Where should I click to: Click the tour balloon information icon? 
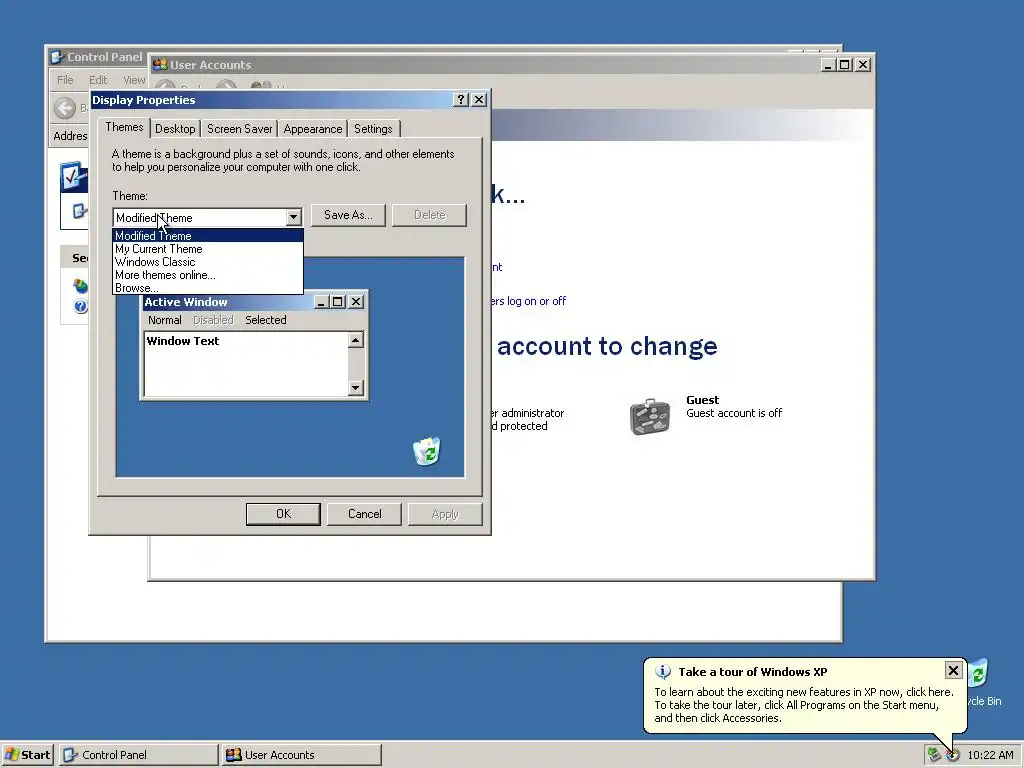(663, 671)
